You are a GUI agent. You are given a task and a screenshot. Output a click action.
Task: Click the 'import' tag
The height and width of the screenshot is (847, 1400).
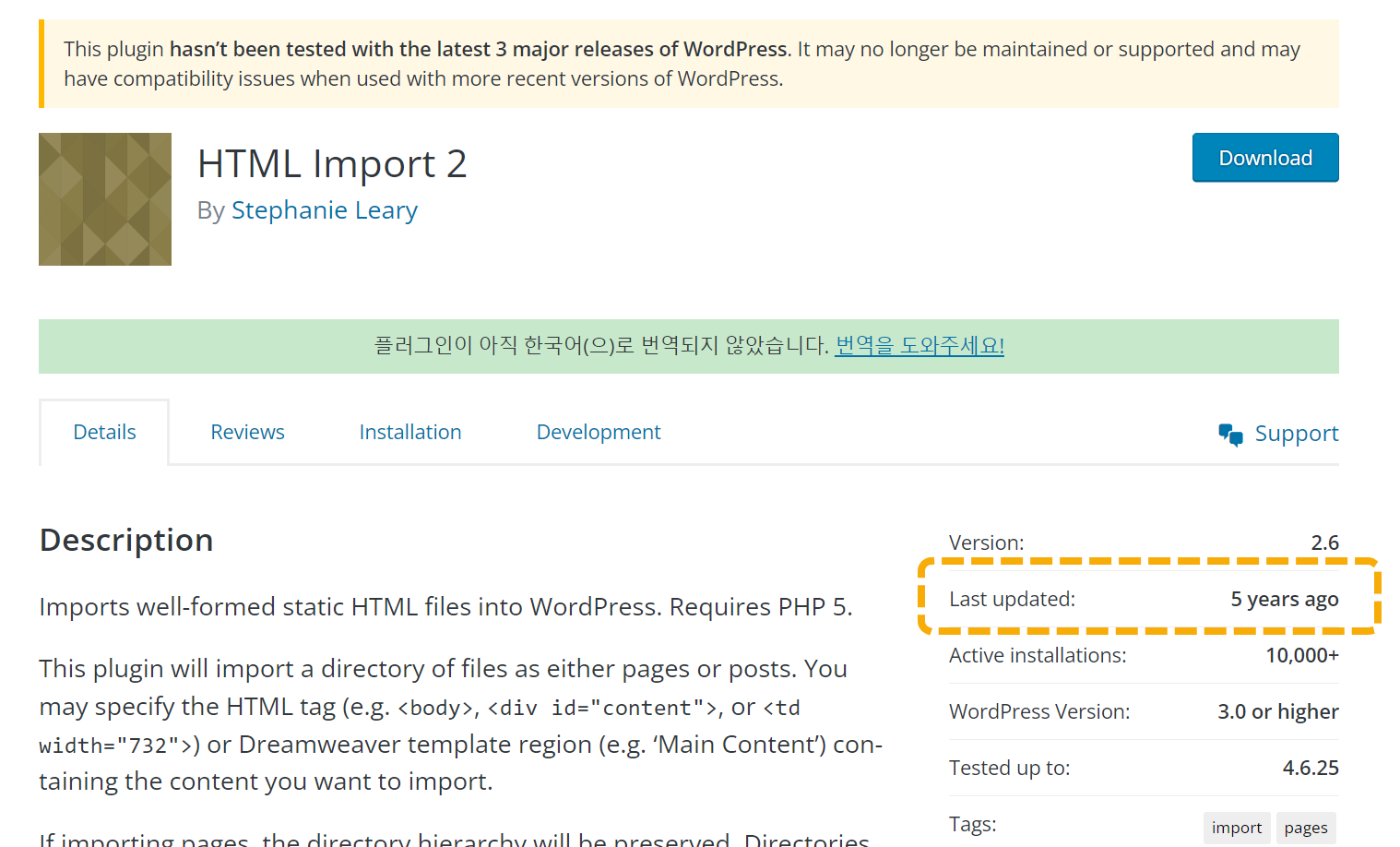(x=1236, y=827)
